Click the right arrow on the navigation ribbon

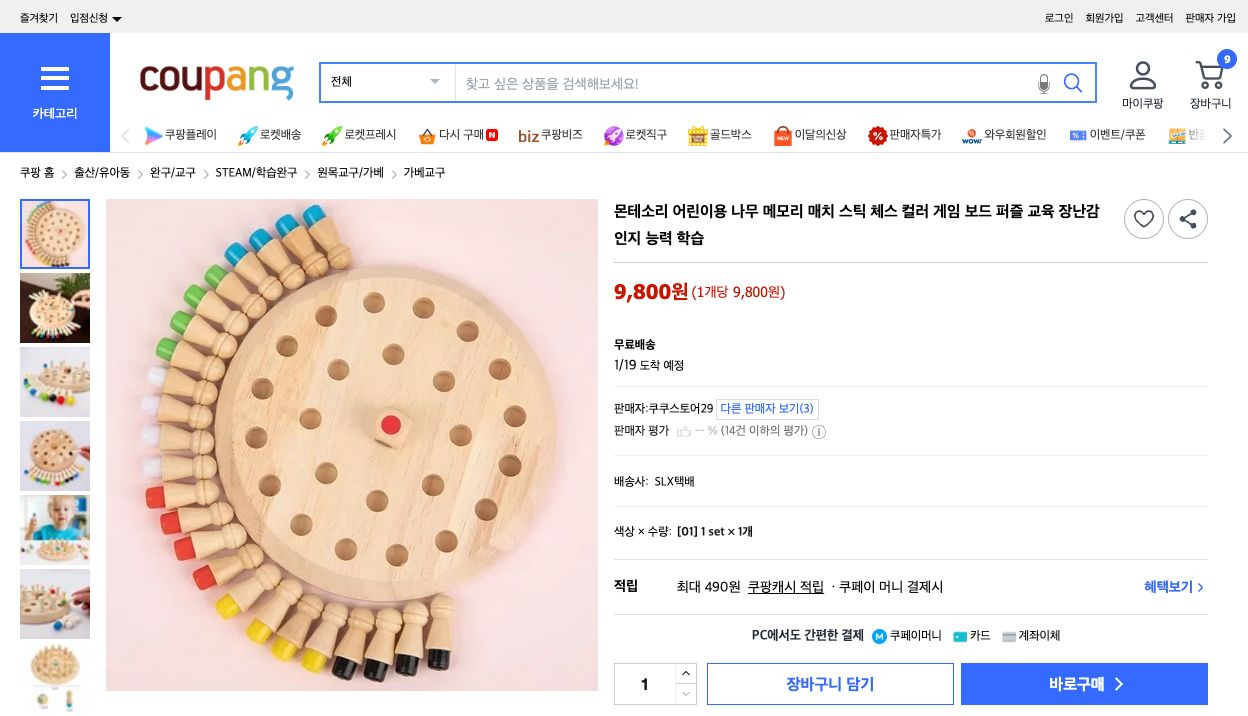pyautogui.click(x=1227, y=135)
